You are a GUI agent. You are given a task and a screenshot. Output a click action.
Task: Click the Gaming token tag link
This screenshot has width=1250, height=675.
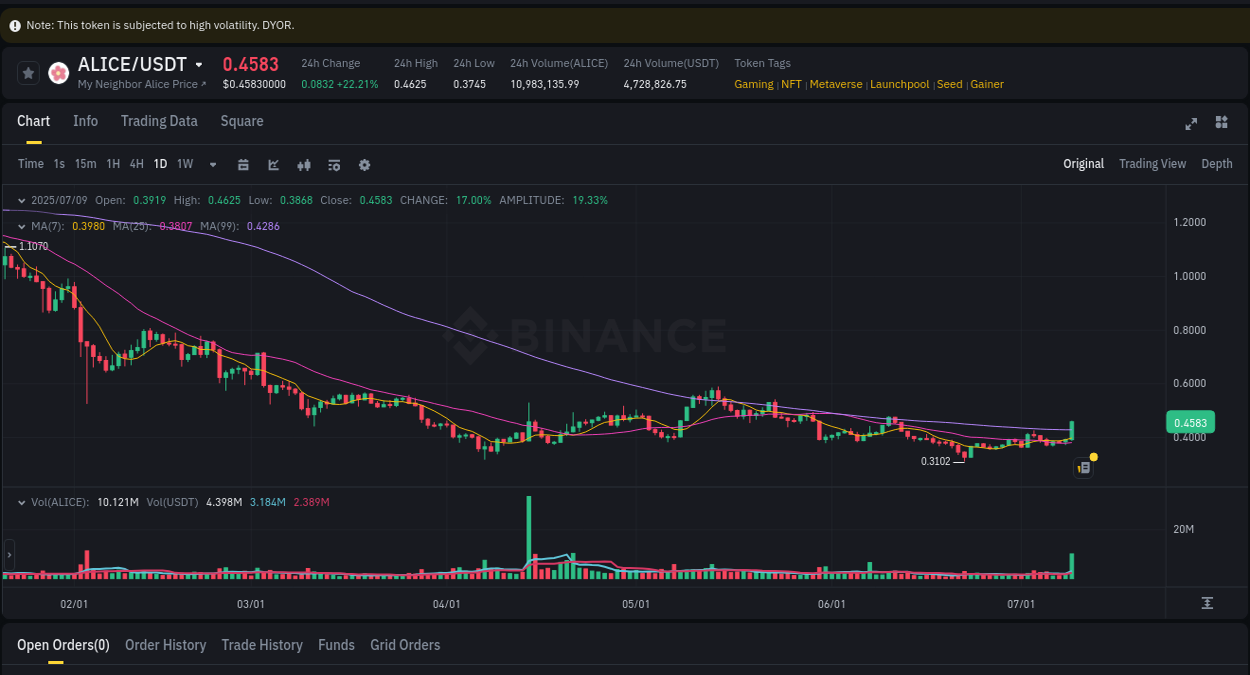[754, 84]
